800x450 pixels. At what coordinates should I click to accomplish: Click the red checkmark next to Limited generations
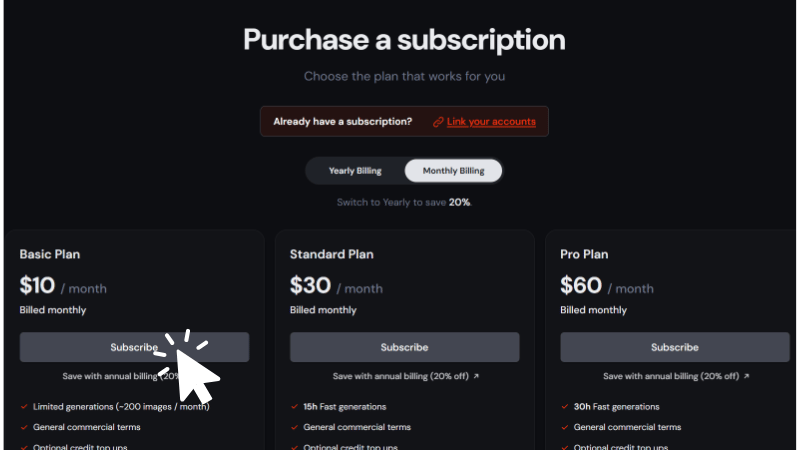24,407
